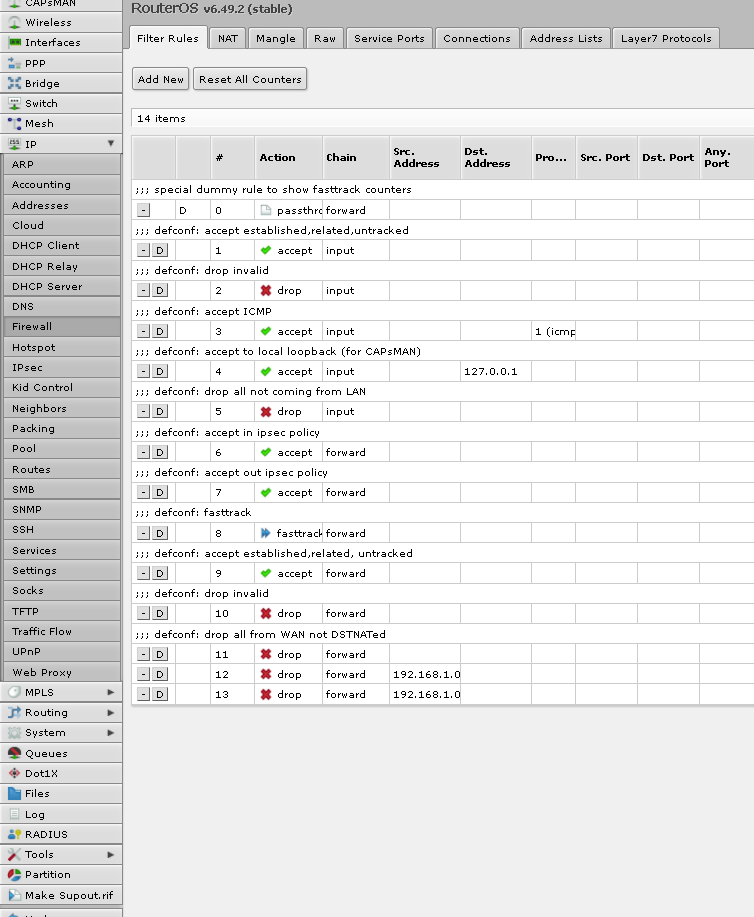Image resolution: width=754 pixels, height=917 pixels.
Task: Sort by Src. Address column header
Action: coord(425,157)
